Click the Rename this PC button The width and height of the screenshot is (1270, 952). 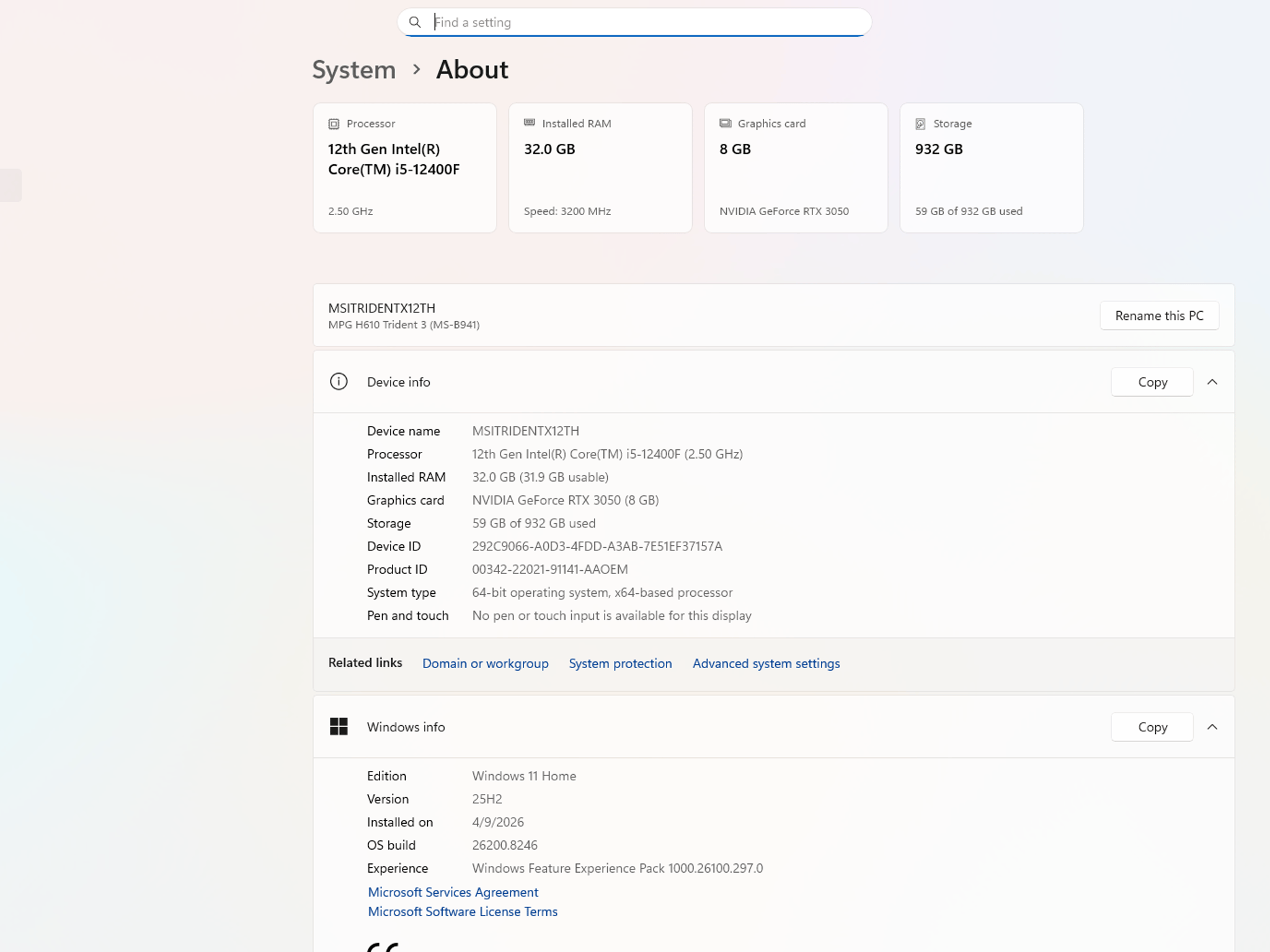(1159, 315)
